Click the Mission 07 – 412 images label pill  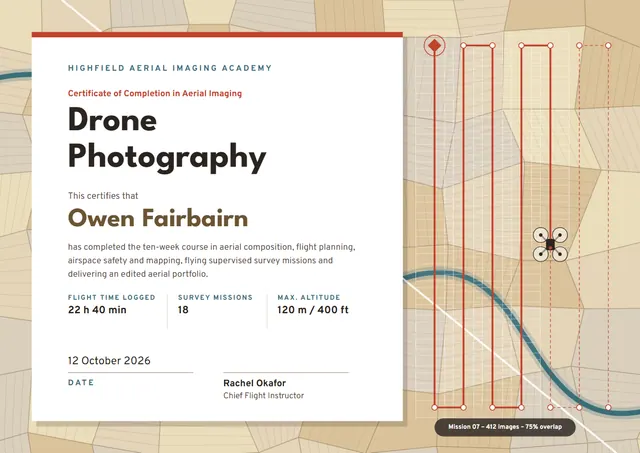coord(505,427)
